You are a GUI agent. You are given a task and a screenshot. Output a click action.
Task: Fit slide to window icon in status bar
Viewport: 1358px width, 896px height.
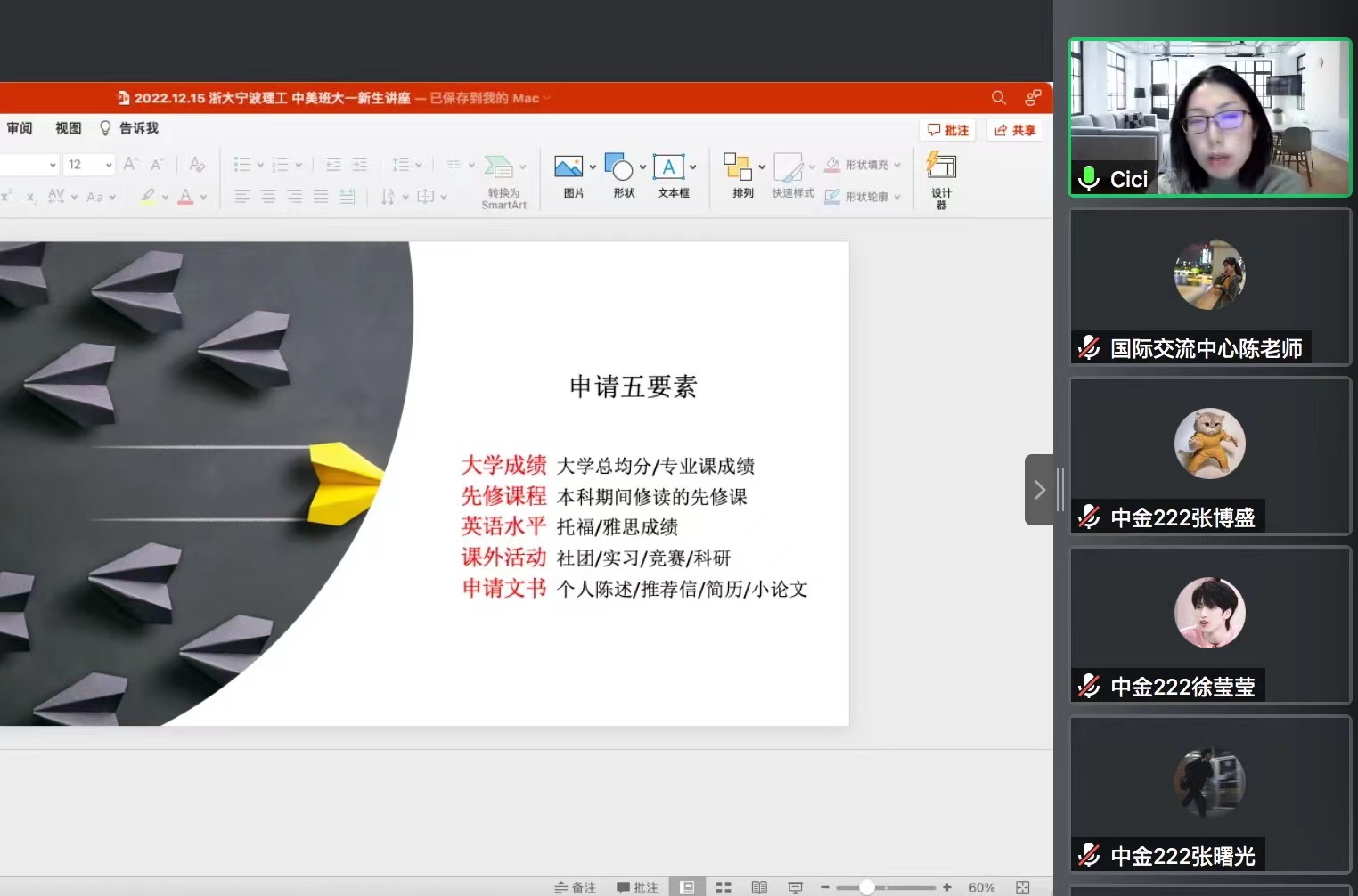(1022, 887)
